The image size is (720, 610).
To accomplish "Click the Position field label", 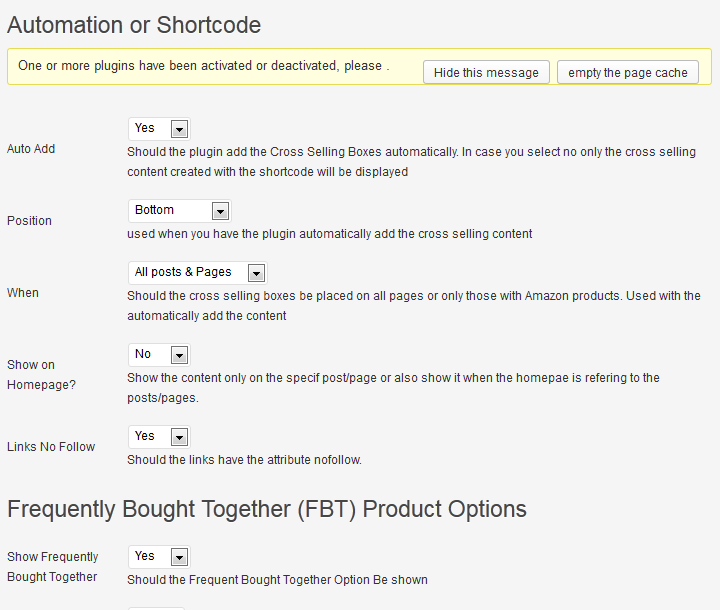I will [29, 220].
